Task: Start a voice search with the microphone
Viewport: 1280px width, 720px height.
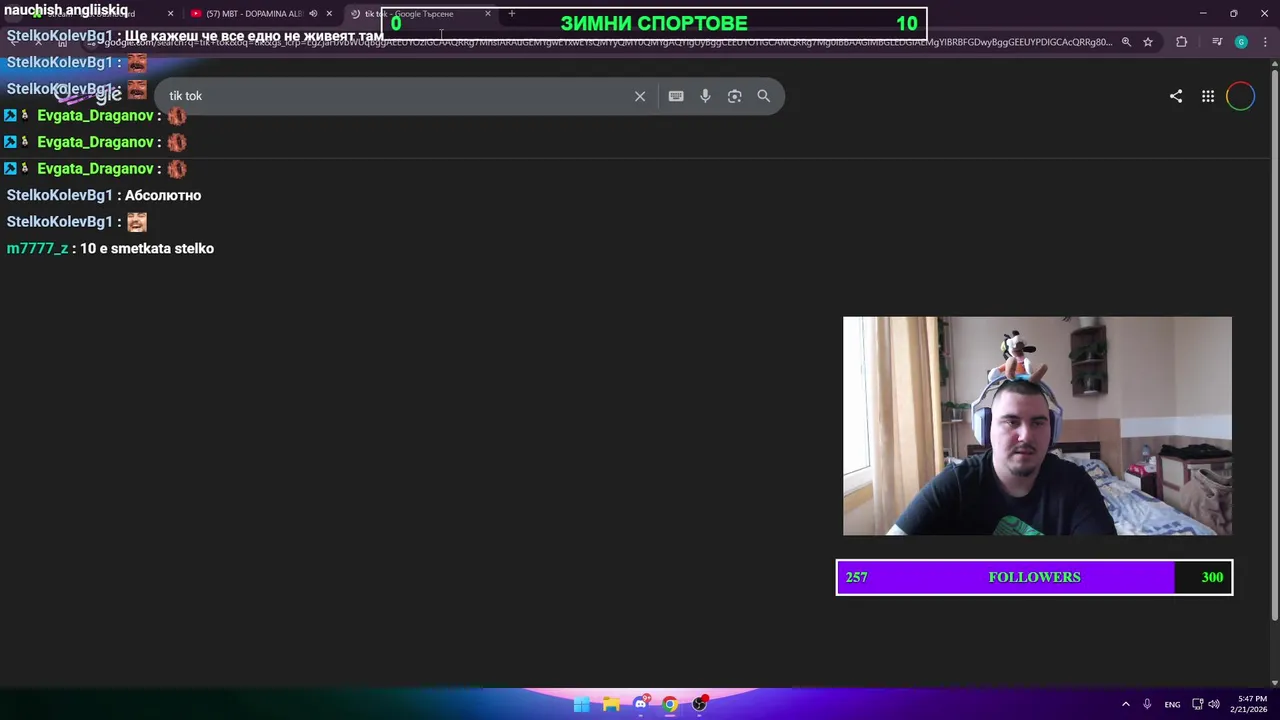Action: [x=705, y=96]
